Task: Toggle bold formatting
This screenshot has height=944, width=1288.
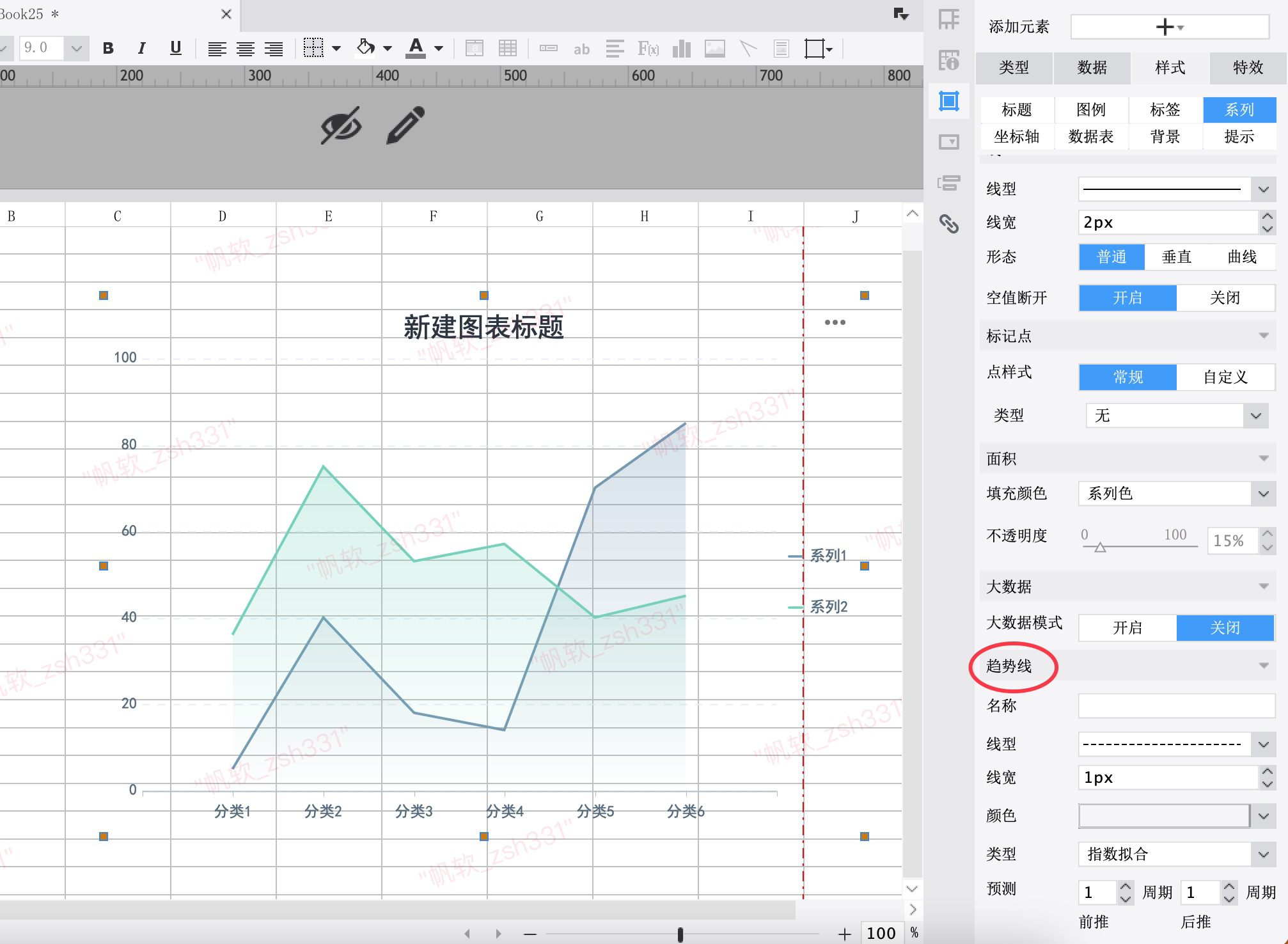Action: point(108,48)
